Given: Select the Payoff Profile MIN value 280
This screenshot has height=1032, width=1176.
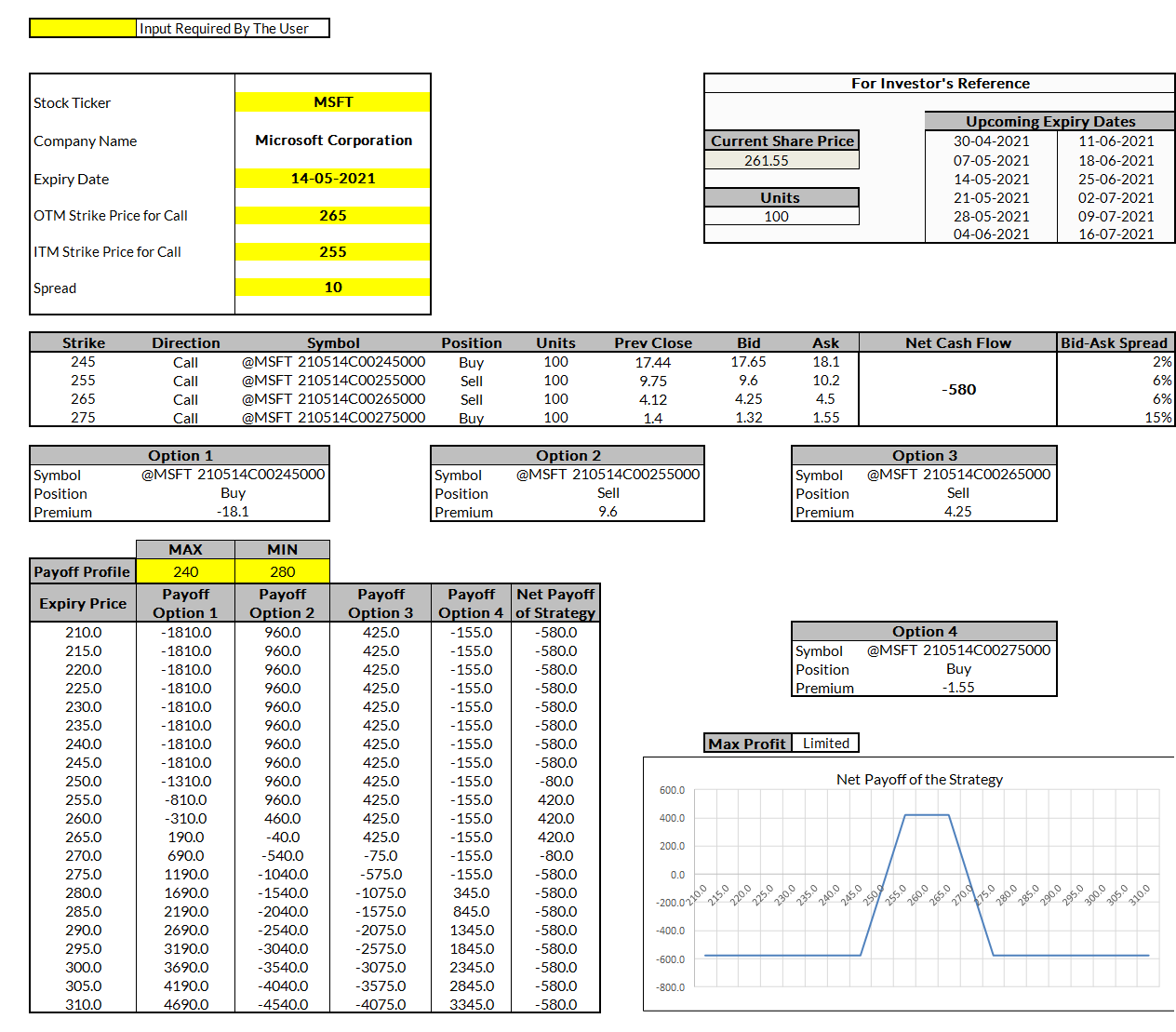Looking at the screenshot, I should 283,571.
